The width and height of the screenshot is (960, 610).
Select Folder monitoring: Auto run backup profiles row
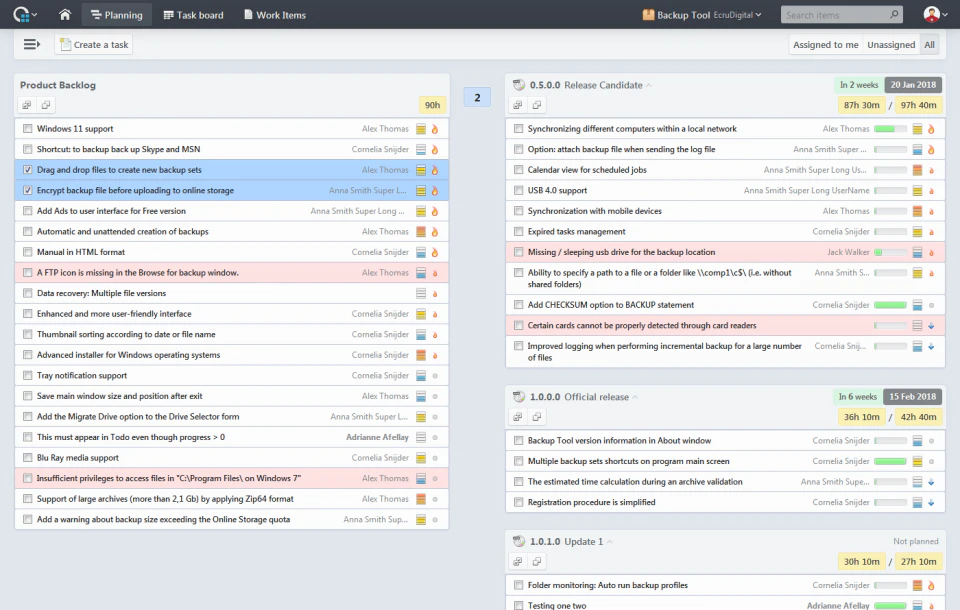726,586
